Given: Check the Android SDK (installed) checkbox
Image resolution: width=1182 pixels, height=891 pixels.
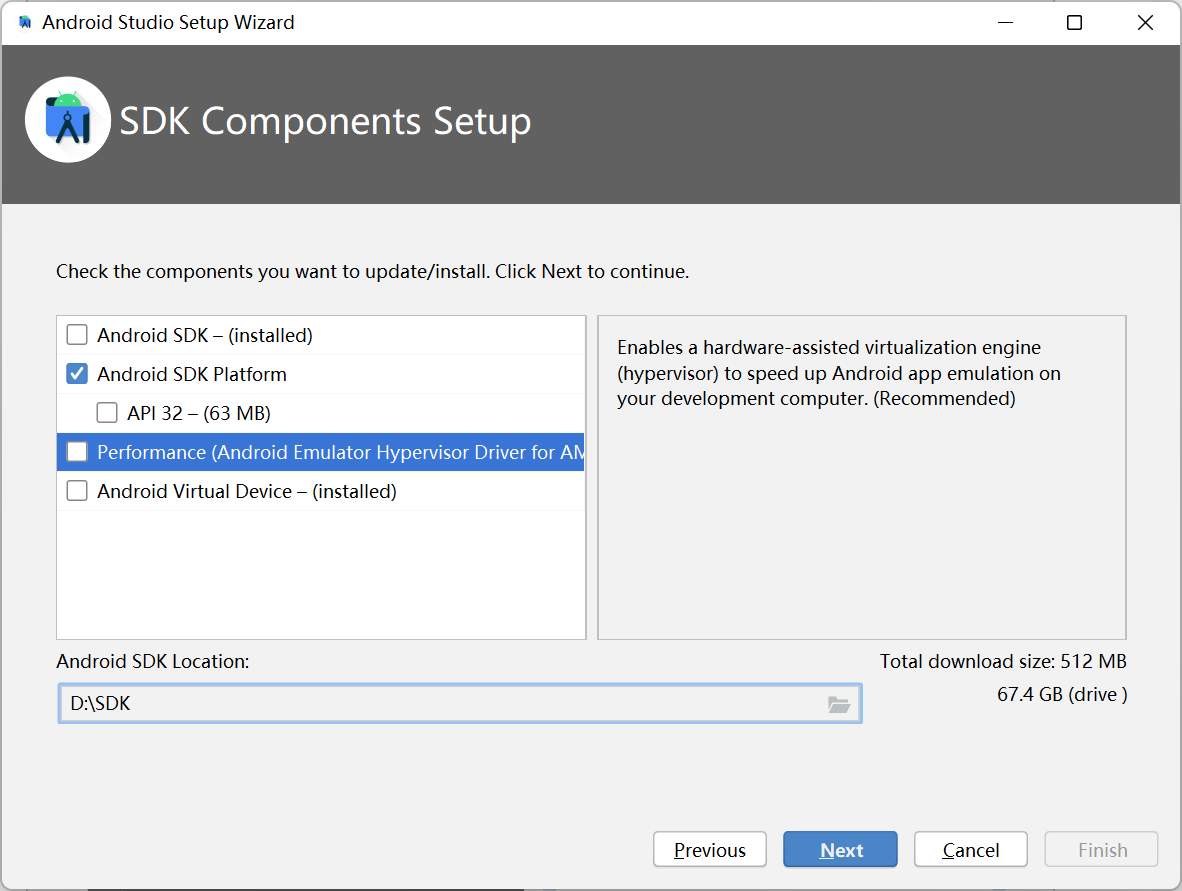Looking at the screenshot, I should [x=77, y=335].
